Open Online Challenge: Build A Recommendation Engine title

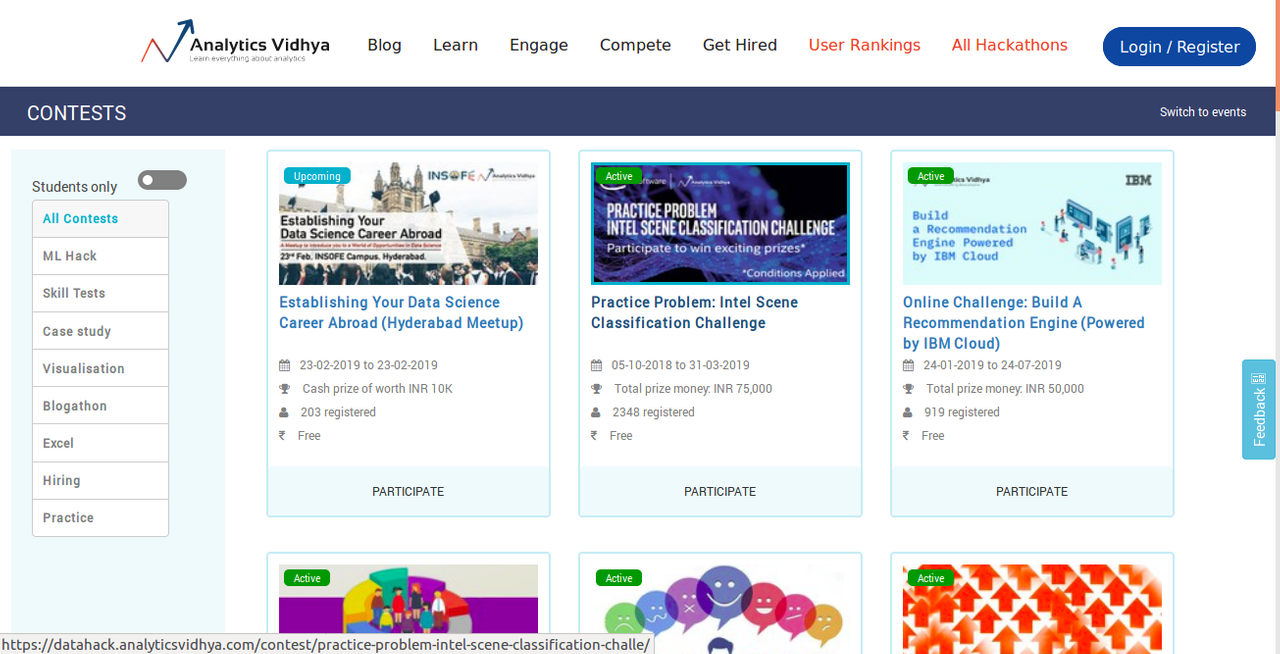[1023, 322]
